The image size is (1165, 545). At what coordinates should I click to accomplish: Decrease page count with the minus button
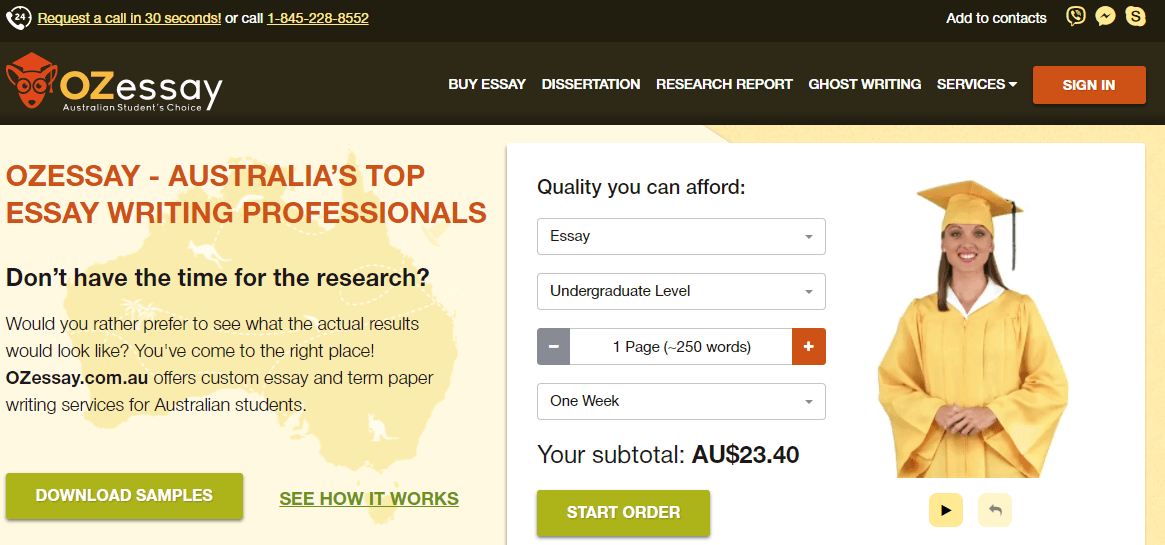pyautogui.click(x=554, y=347)
